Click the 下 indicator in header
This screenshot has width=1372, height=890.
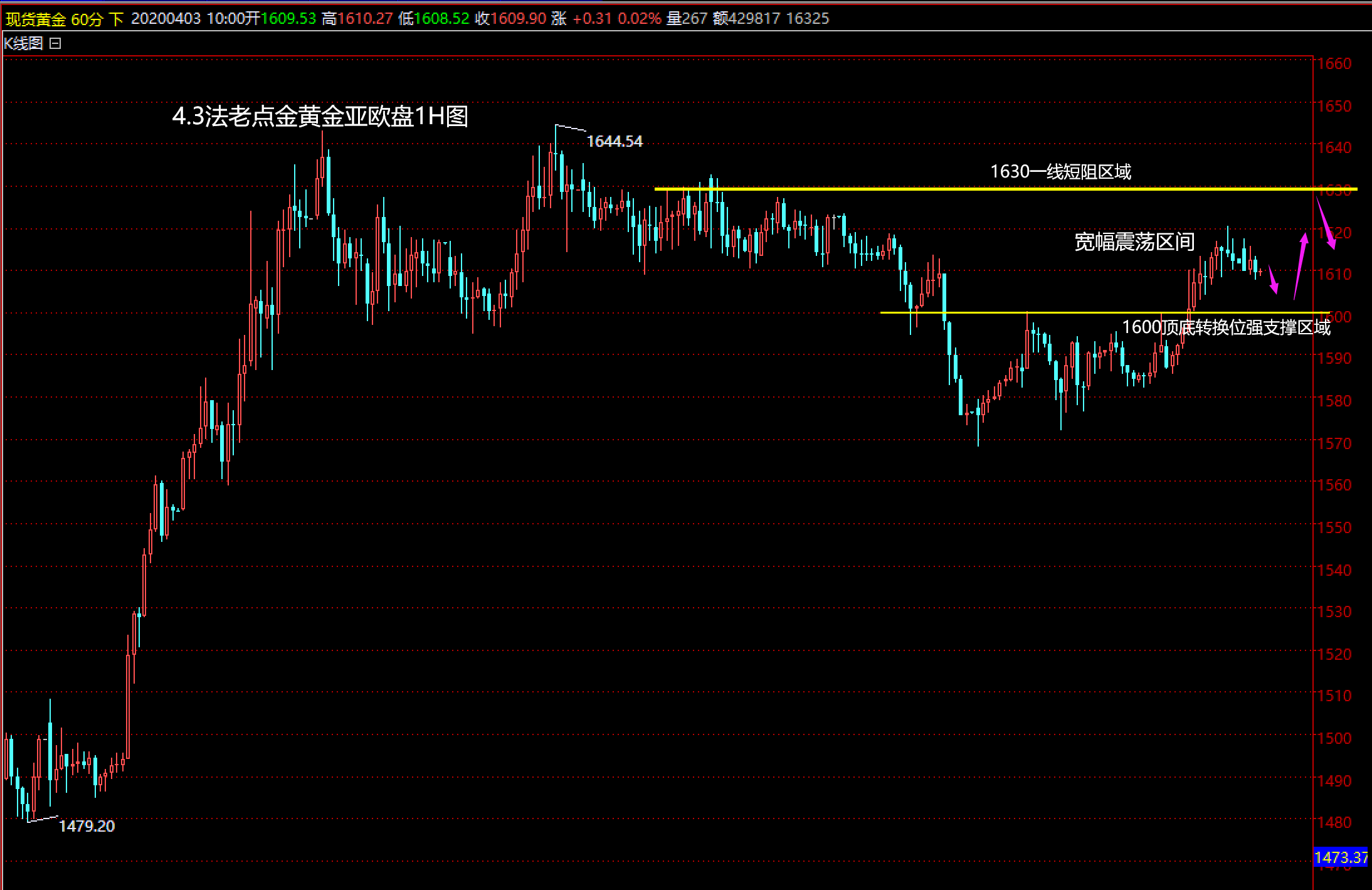point(116,19)
